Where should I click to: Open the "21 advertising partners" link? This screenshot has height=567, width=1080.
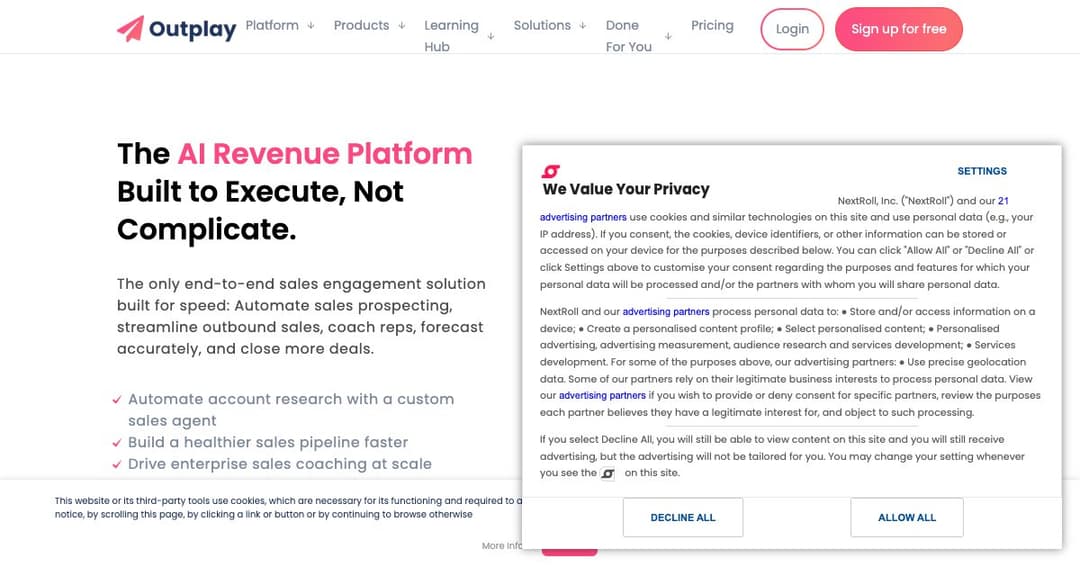coord(583,217)
